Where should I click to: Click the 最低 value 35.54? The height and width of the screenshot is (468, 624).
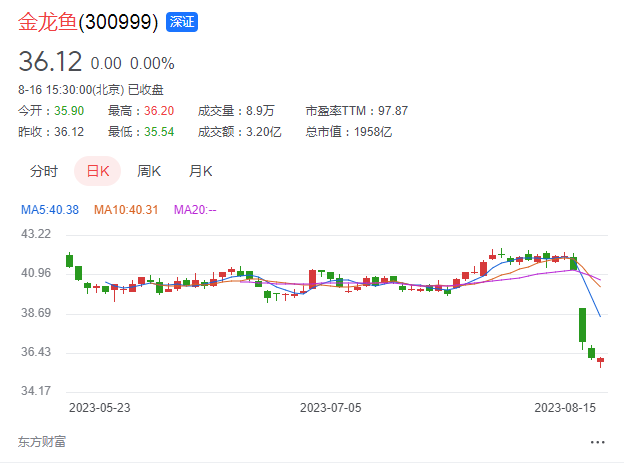(x=159, y=132)
